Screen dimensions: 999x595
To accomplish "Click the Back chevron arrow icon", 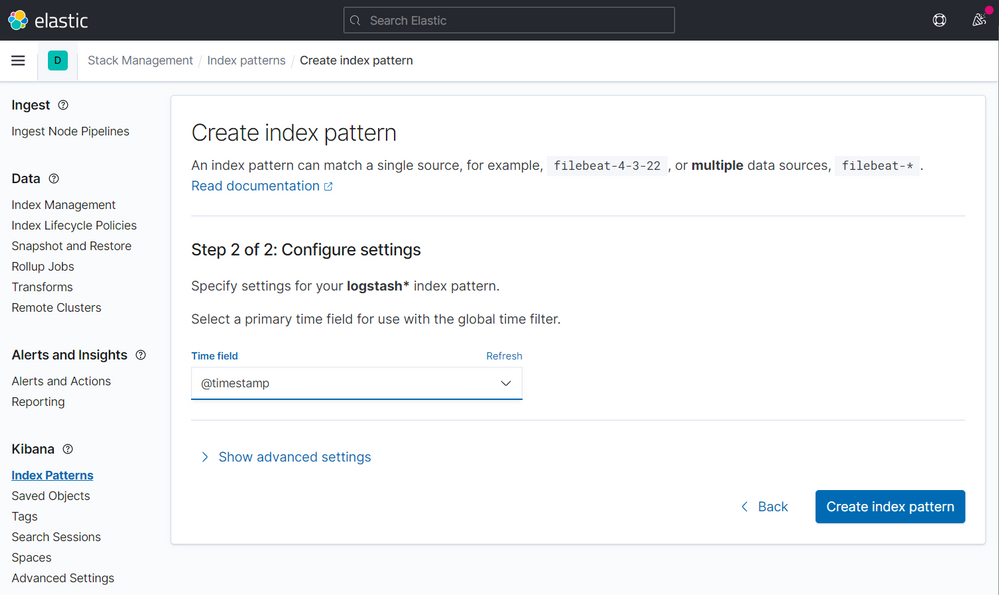I will 744,506.
